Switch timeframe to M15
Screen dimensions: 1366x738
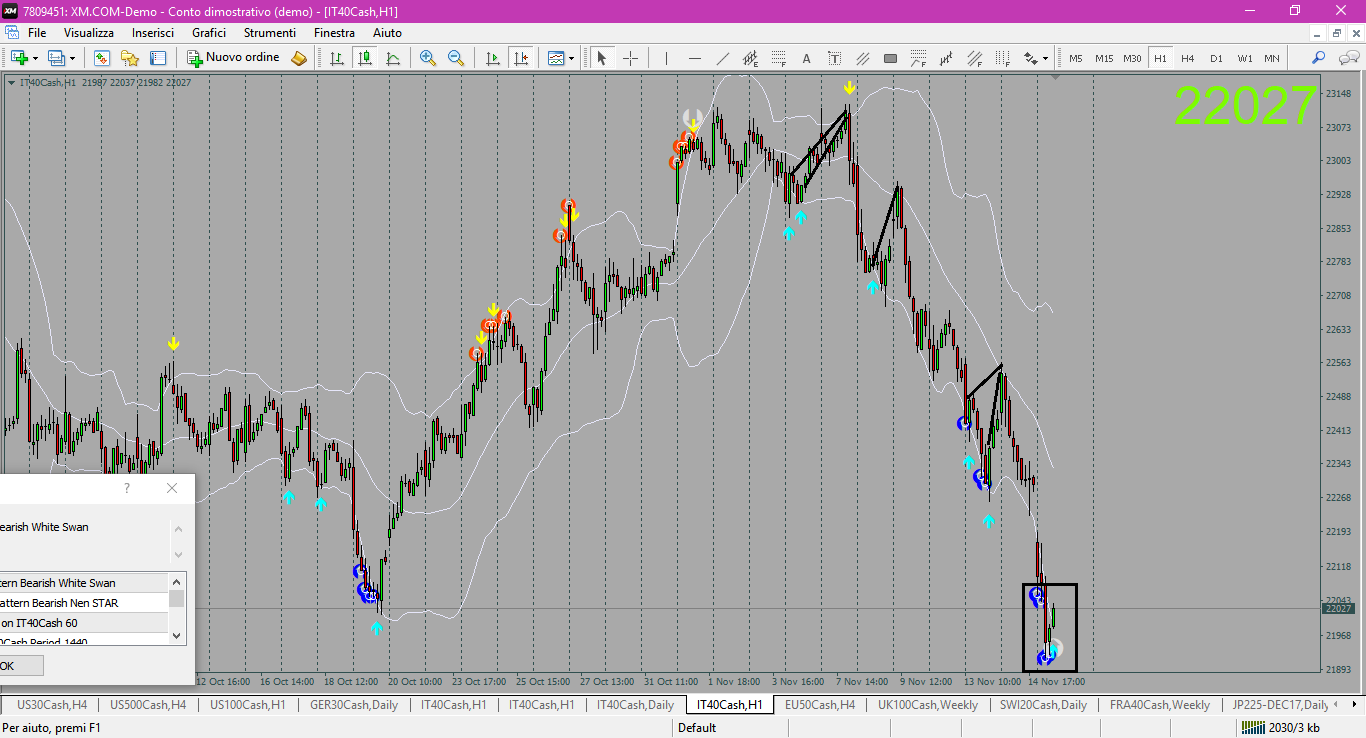pos(1104,58)
